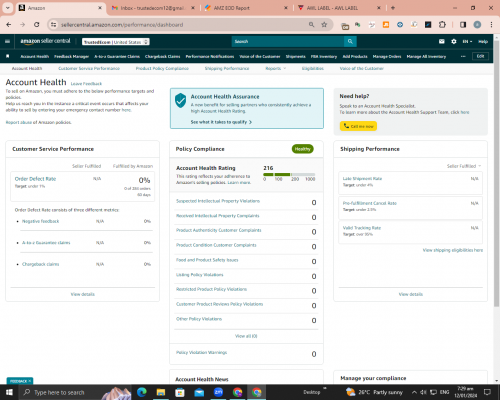Click the Healthy status badge

[303, 149]
